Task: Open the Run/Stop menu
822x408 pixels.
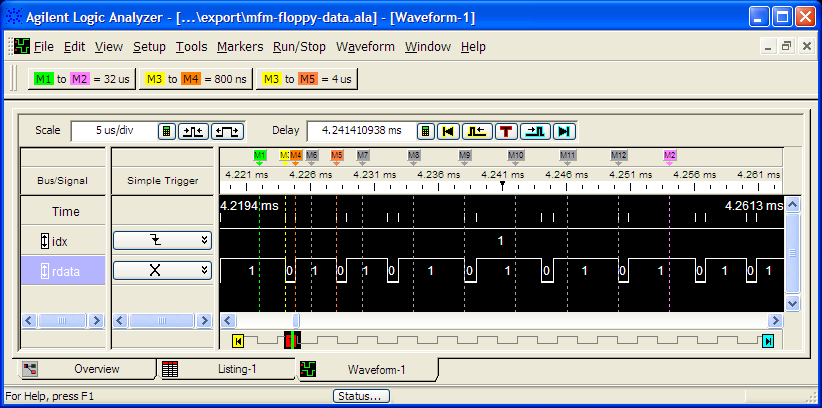Action: tap(299, 47)
